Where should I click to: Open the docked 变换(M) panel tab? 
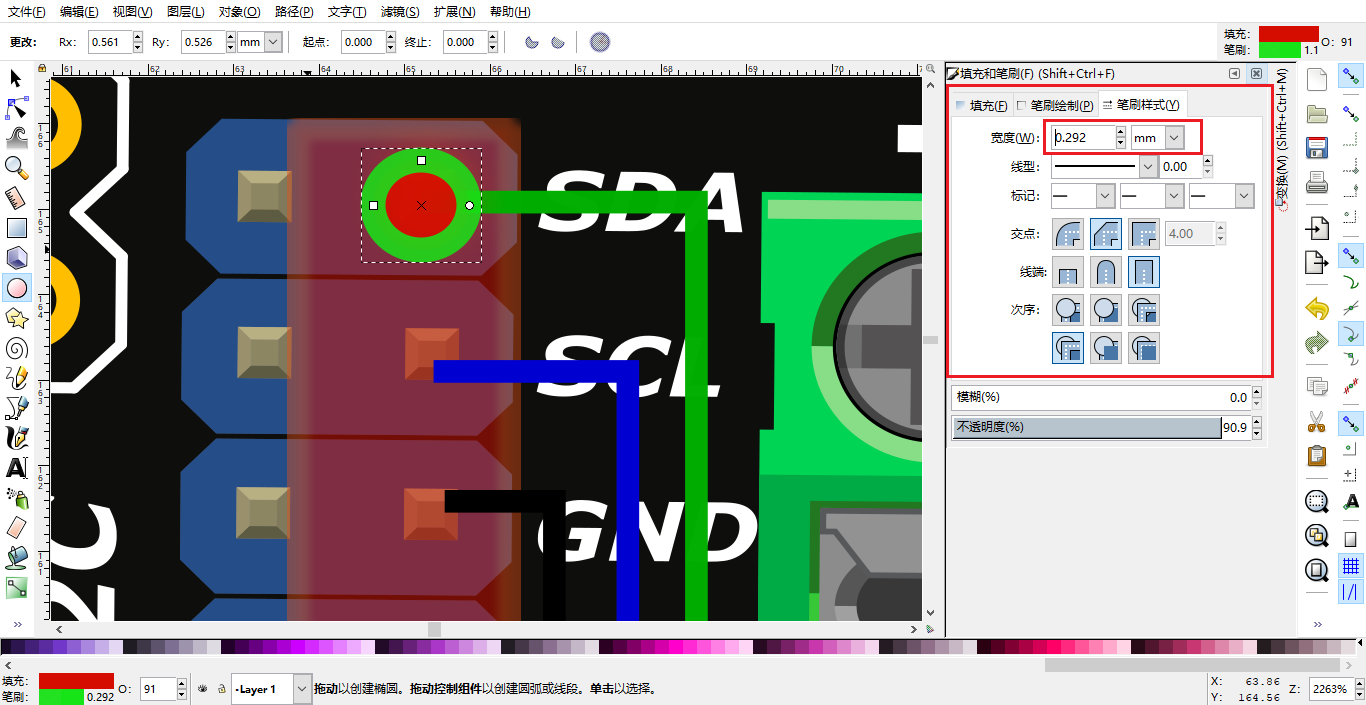1283,137
